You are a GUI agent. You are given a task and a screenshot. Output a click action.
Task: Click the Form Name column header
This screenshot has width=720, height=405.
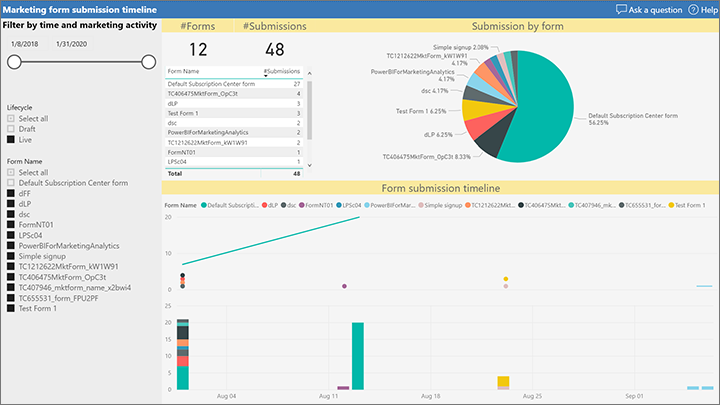(x=183, y=71)
